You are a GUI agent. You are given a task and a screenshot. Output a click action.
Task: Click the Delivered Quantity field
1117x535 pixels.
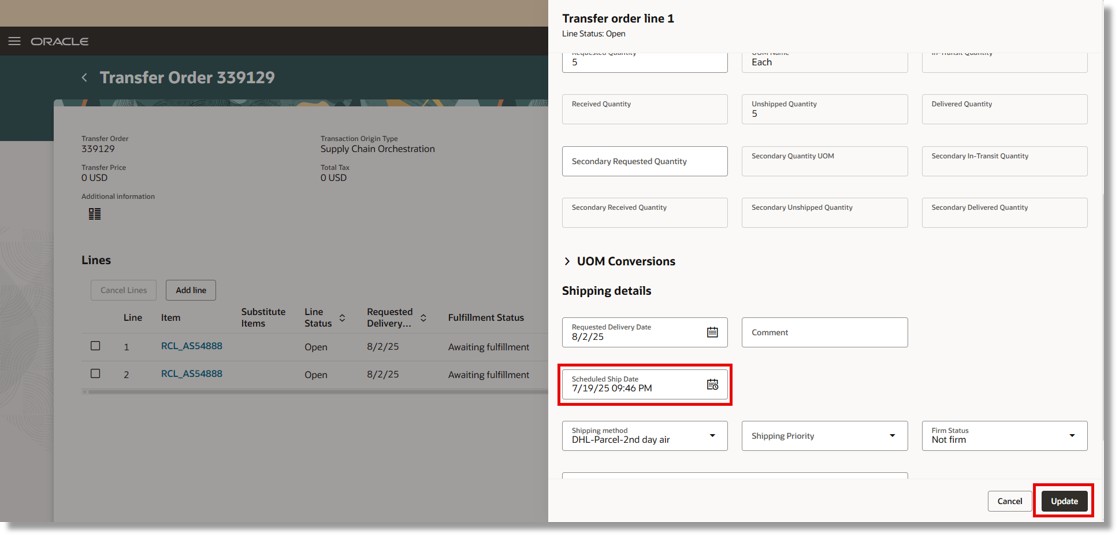(1004, 109)
